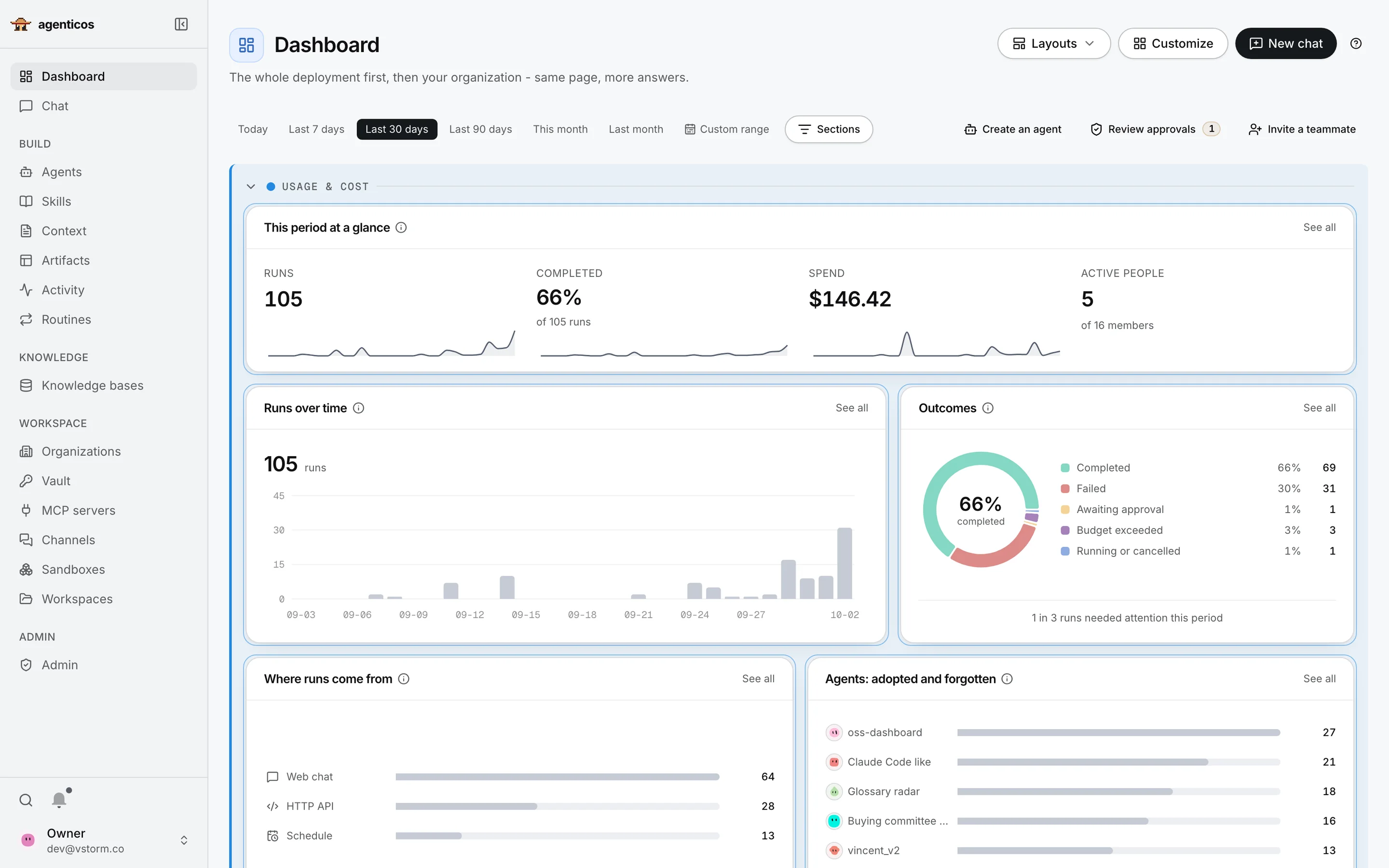Click the Buying committee agent avatar

[834, 821]
